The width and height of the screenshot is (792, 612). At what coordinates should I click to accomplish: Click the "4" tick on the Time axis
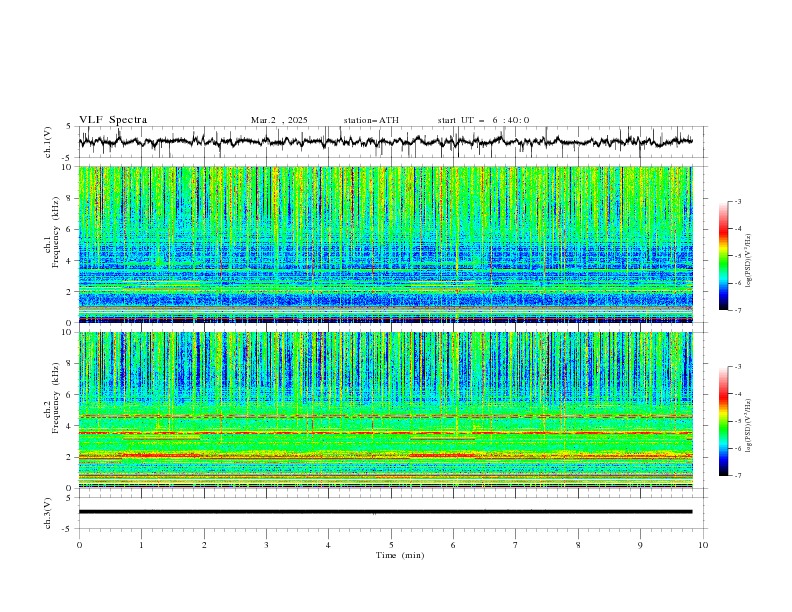coord(328,545)
